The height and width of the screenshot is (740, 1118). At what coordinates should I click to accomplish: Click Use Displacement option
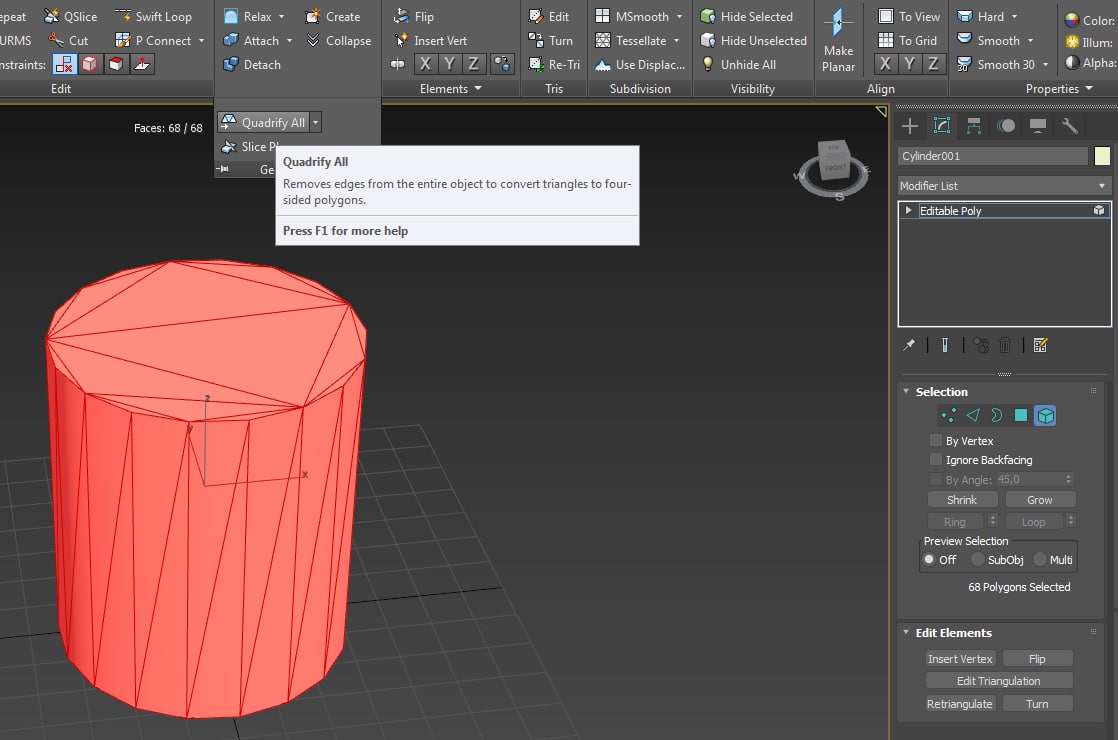pyautogui.click(x=640, y=65)
